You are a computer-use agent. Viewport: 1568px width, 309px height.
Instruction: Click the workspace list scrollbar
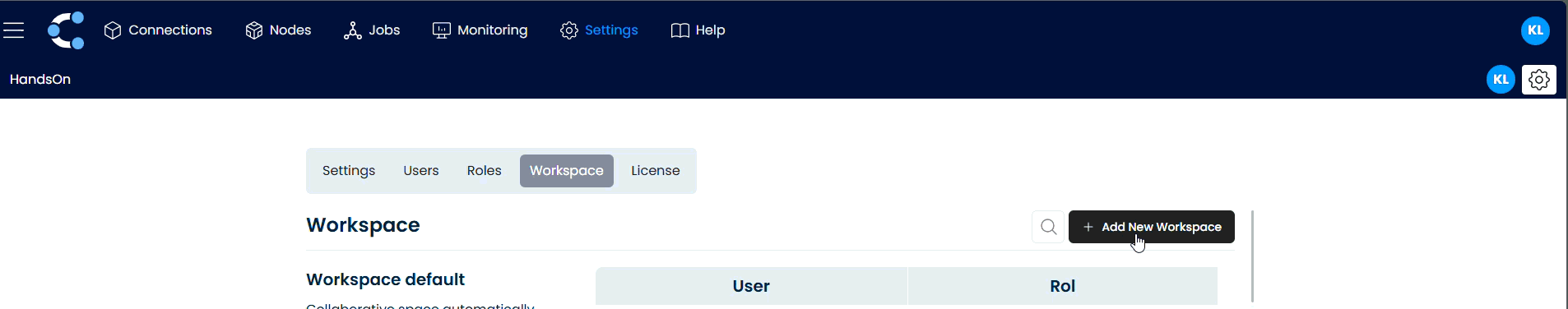pos(1252,256)
